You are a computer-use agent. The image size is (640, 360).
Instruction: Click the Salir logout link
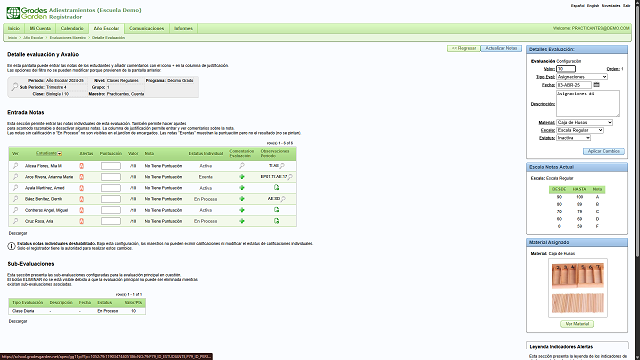pos(627,6)
